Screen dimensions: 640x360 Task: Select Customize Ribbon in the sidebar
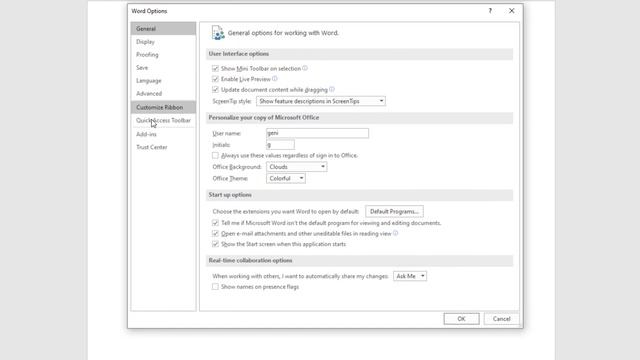point(163,107)
